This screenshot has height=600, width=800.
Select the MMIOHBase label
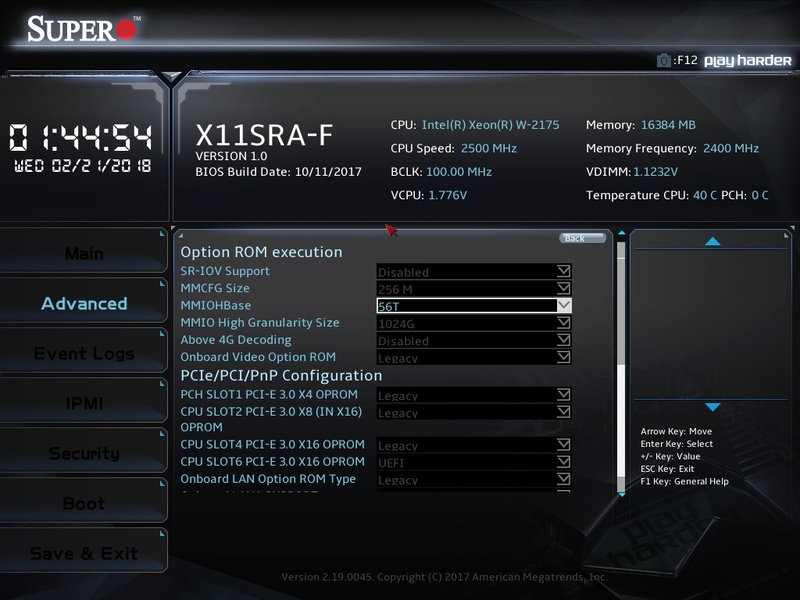215,306
